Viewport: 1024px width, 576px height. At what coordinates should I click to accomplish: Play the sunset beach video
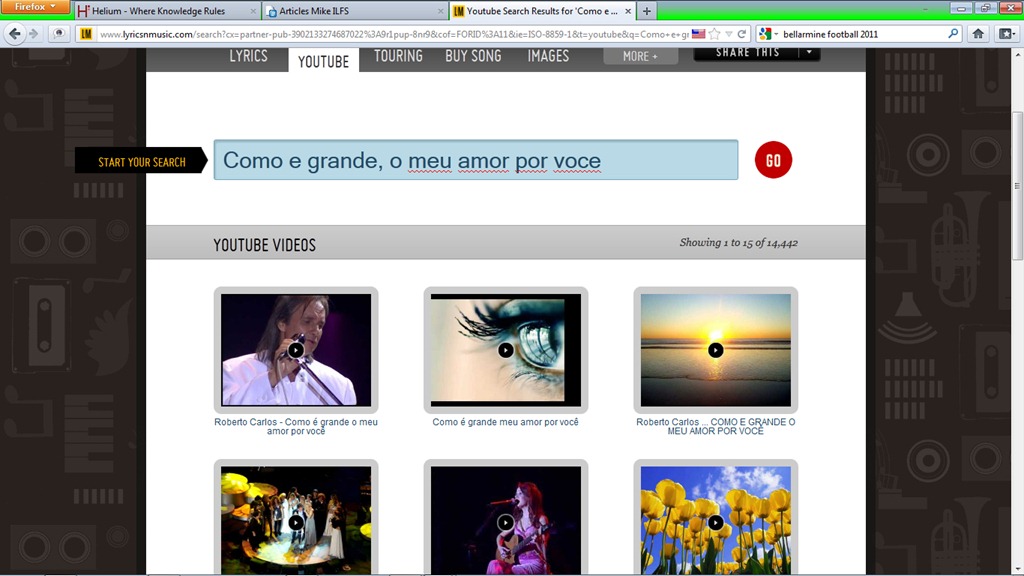(716, 350)
